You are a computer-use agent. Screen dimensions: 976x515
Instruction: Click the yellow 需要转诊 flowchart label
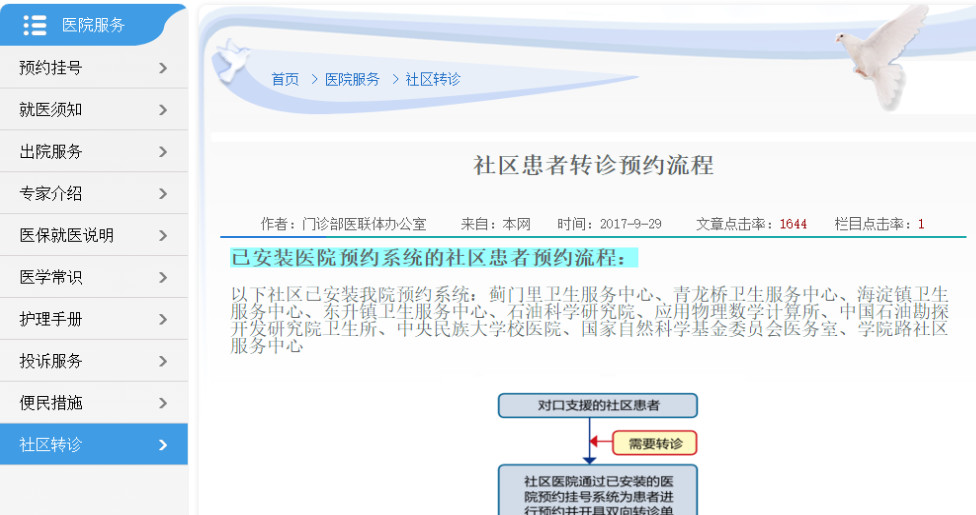(655, 443)
